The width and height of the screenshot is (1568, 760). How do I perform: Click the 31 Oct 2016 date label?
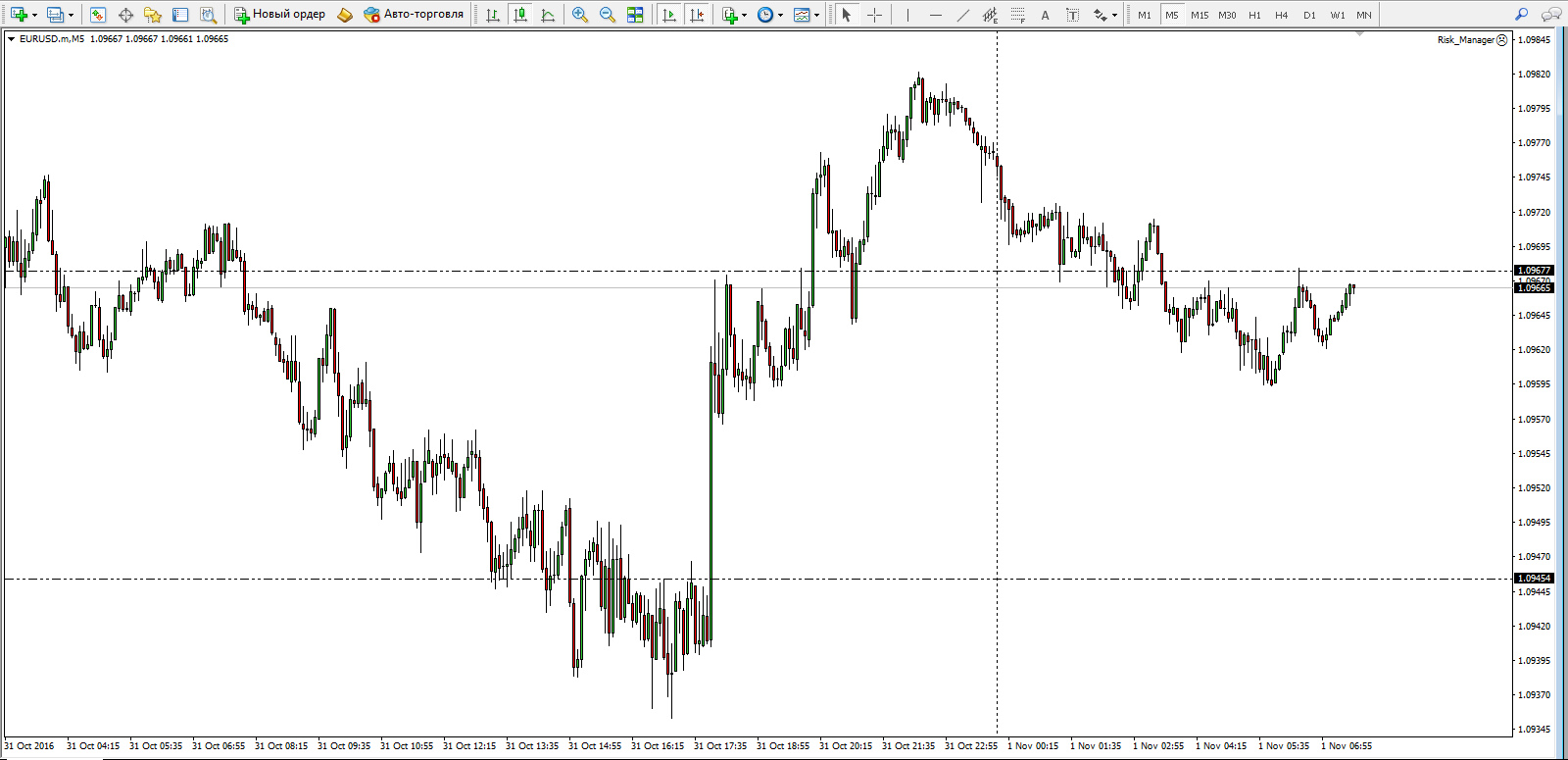[x=29, y=746]
